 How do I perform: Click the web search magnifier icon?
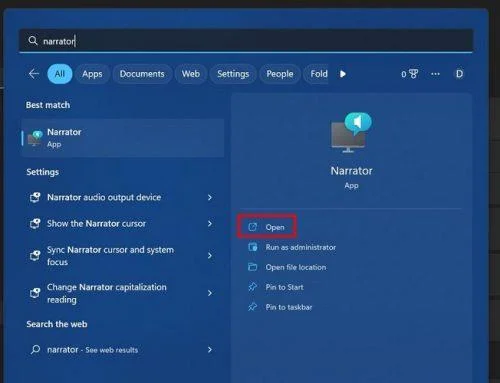tap(35, 350)
